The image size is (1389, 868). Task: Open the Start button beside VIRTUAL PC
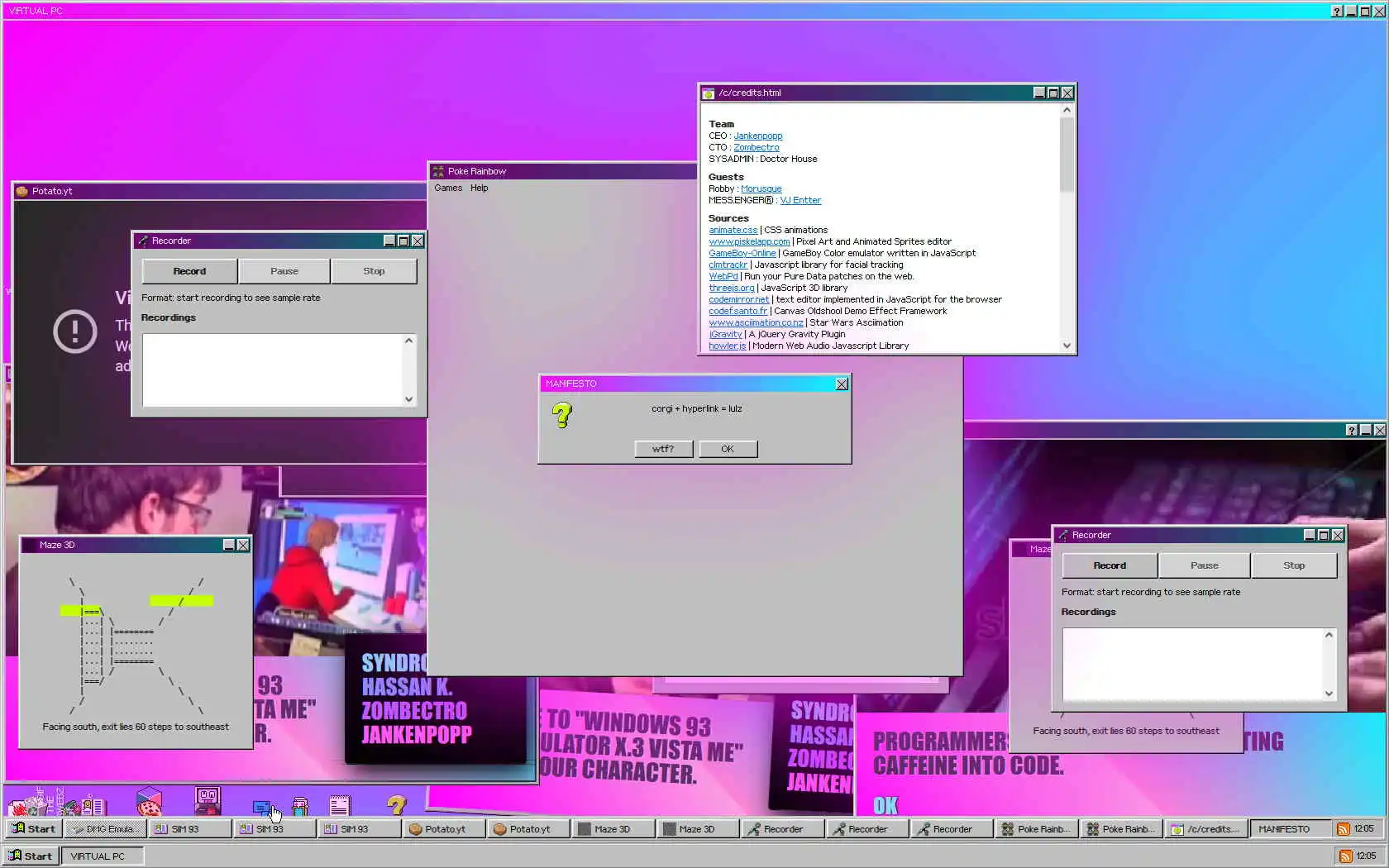pos(31,856)
